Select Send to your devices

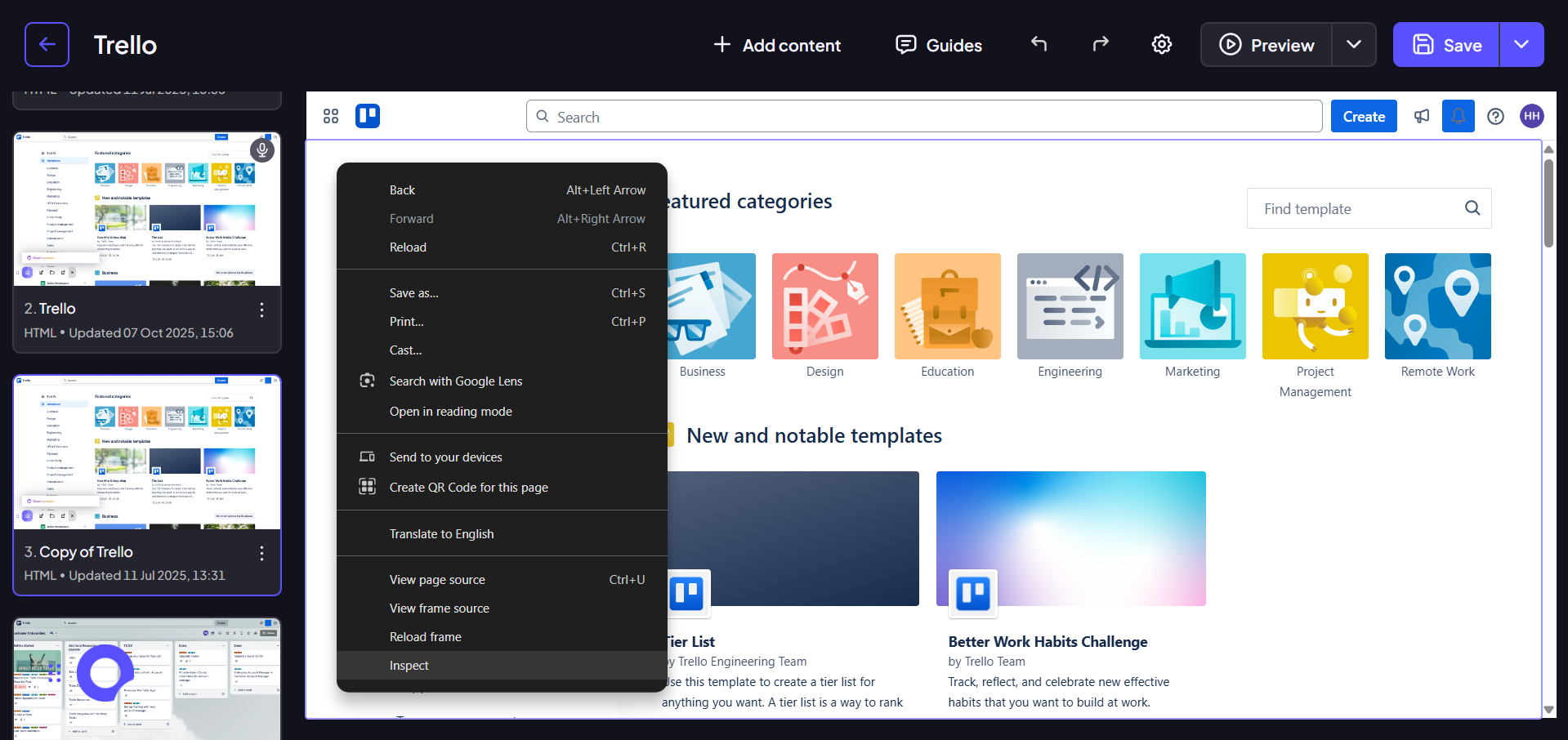coord(502,457)
